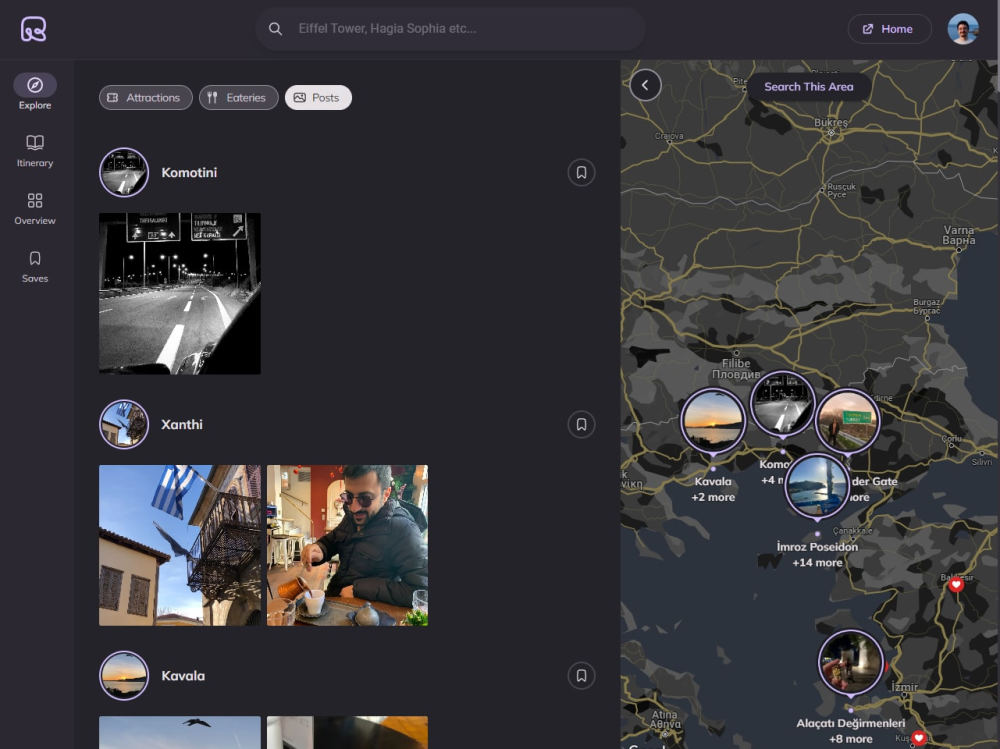Screen dimensions: 1000x749
Task: Open the Kavala bird sky photo
Action: [x=180, y=732]
